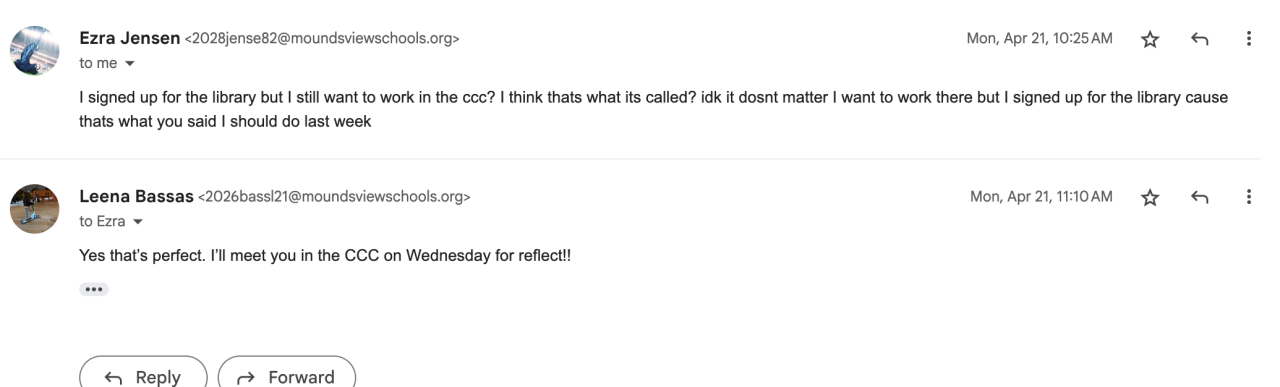Click reply arrow icon on Ezra's email
The image size is (1280, 387).
pos(1200,39)
